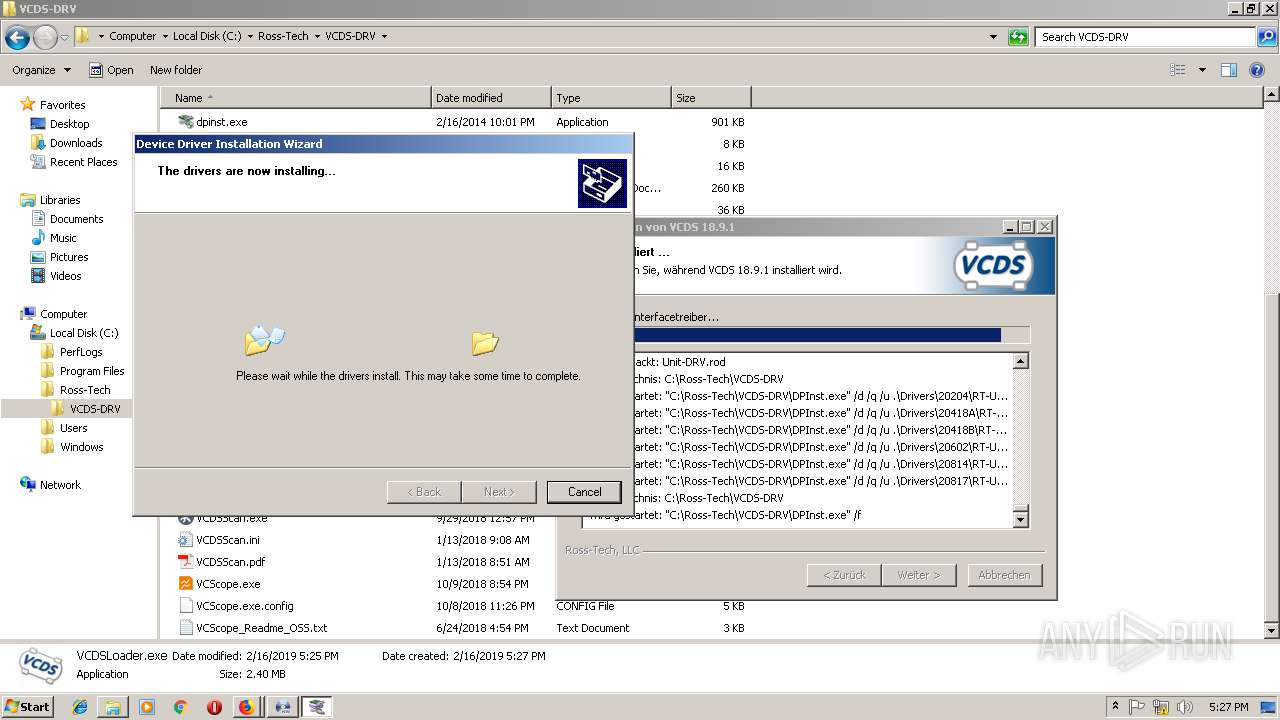Open the media player taskbar icon
The image size is (1280, 720).
[x=147, y=707]
